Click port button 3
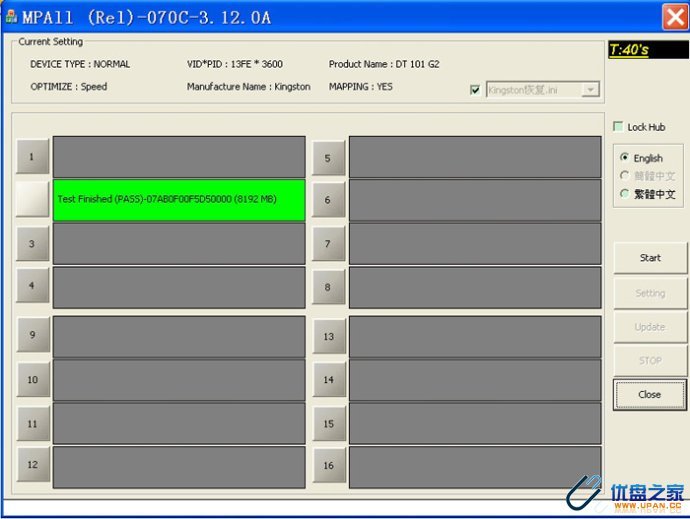The width and height of the screenshot is (690, 519). tap(32, 243)
